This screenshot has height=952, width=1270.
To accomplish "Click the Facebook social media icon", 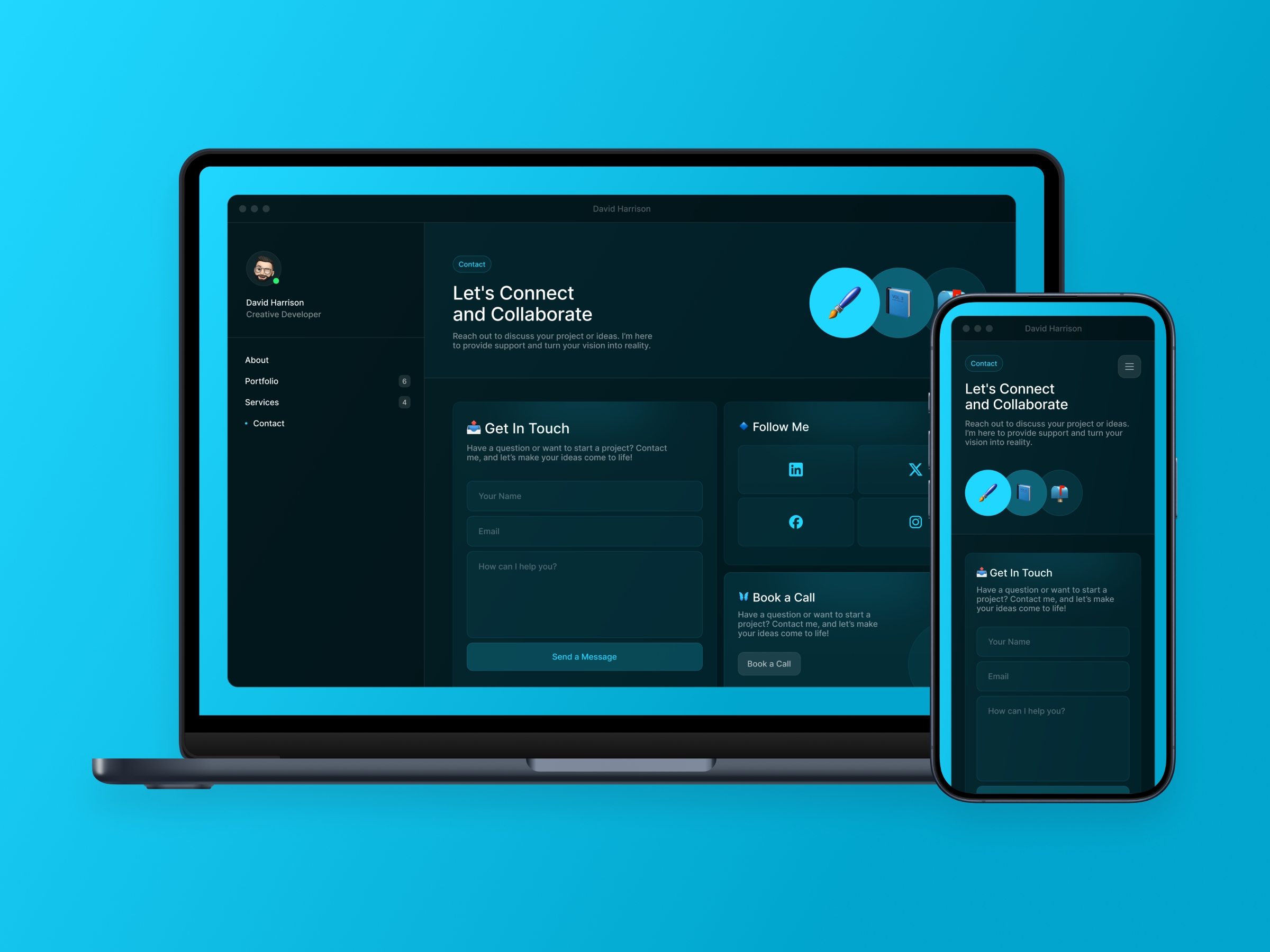I will point(795,521).
